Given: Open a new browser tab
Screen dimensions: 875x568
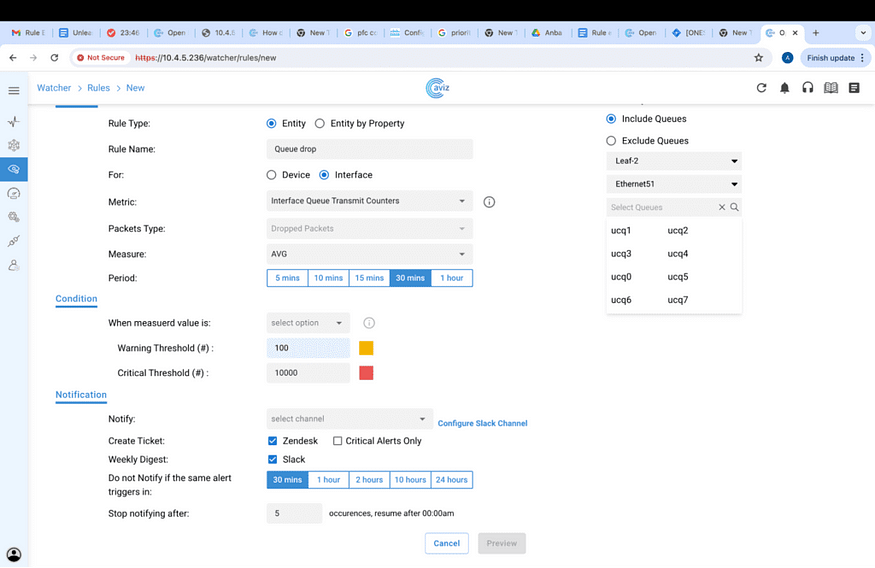Looking at the screenshot, I should pyautogui.click(x=815, y=33).
